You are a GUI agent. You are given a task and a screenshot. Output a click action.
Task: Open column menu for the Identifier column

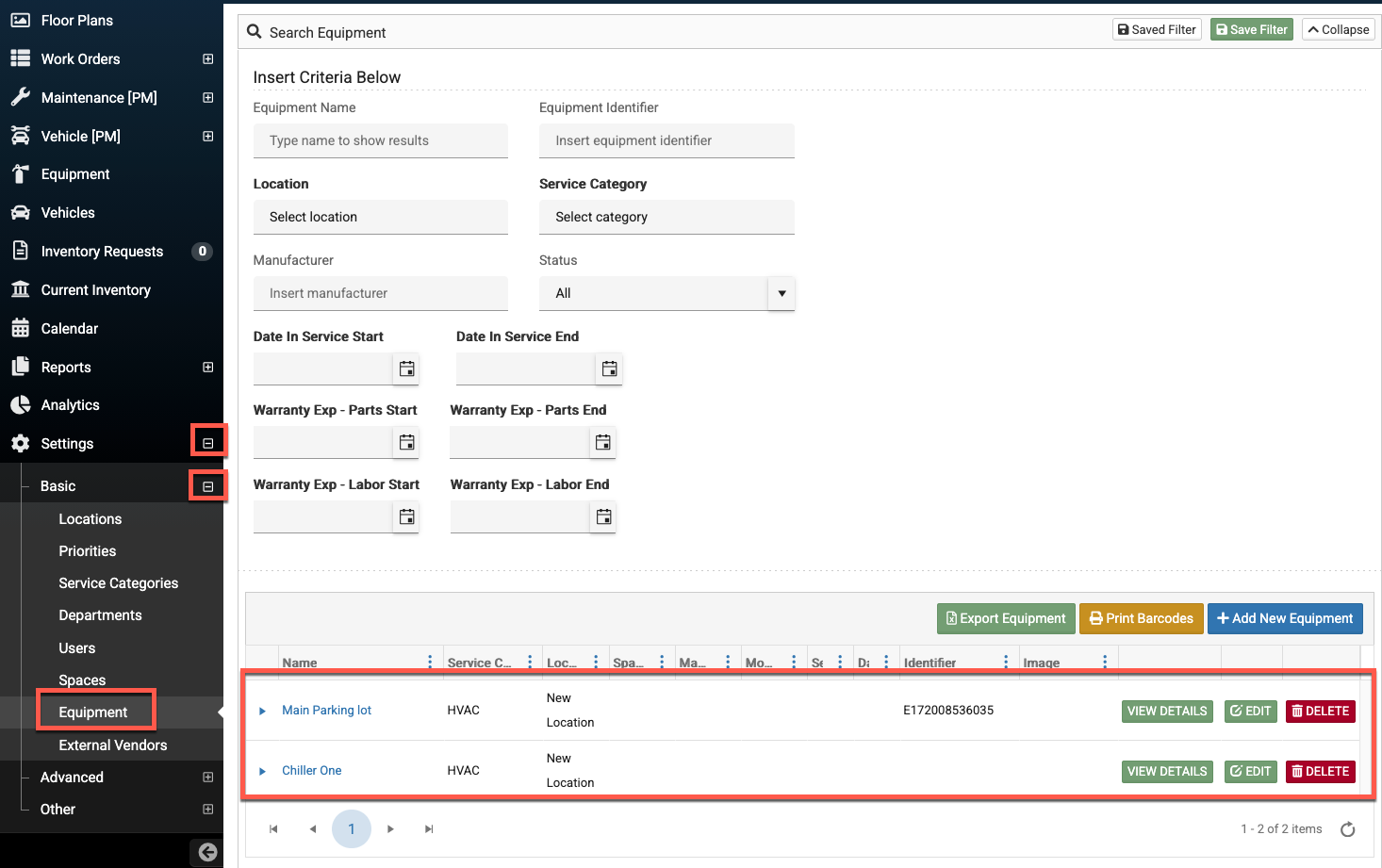click(1006, 663)
